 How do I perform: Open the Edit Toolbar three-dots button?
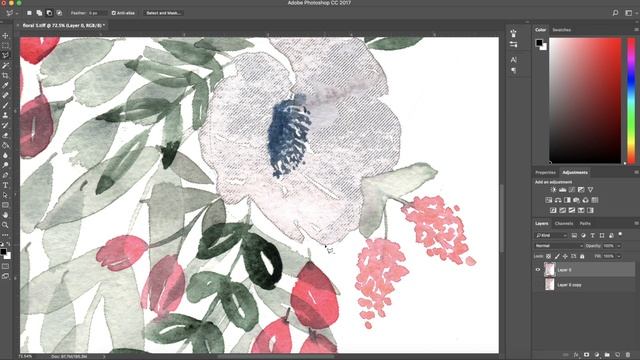coord(5,235)
